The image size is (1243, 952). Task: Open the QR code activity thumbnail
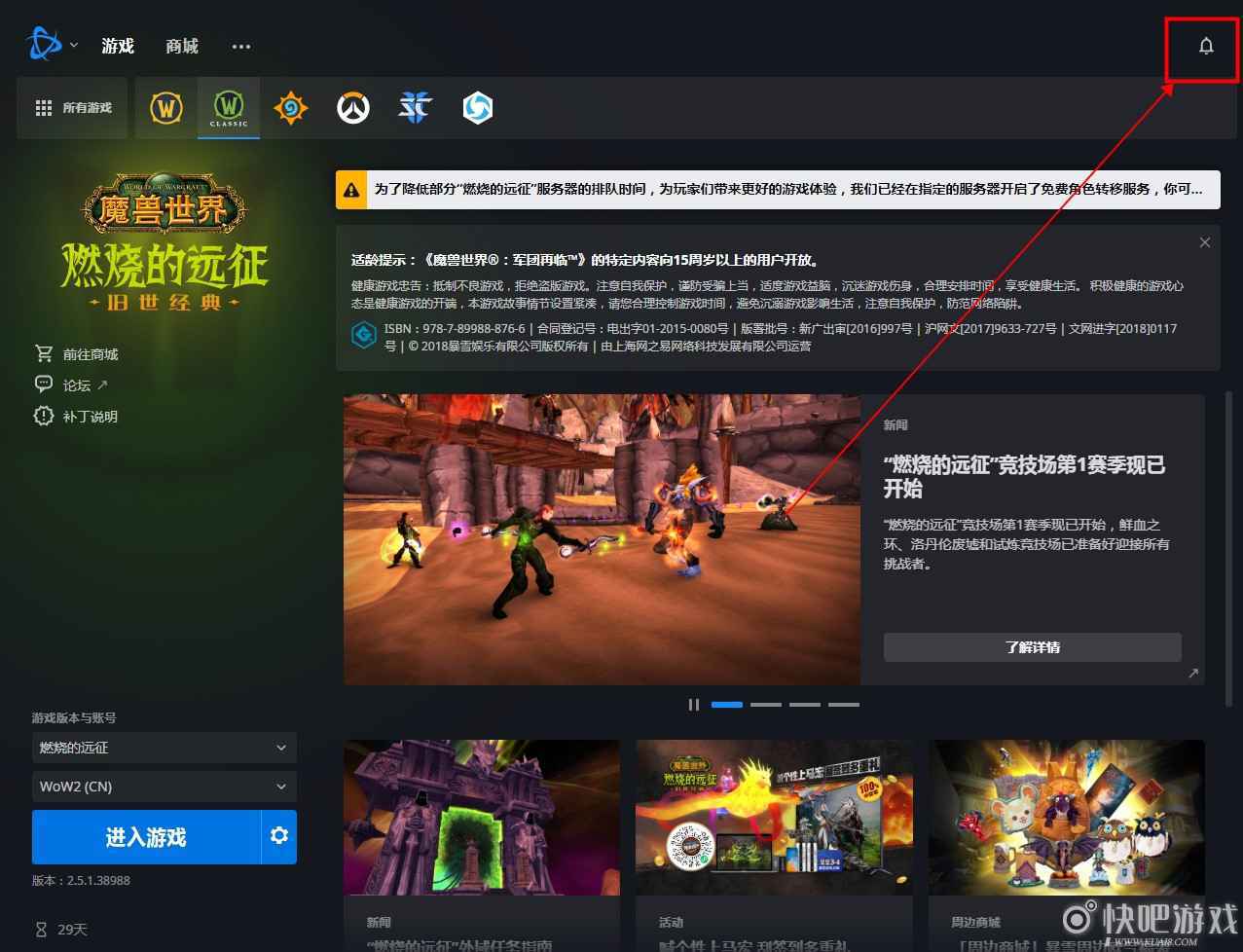(774, 818)
